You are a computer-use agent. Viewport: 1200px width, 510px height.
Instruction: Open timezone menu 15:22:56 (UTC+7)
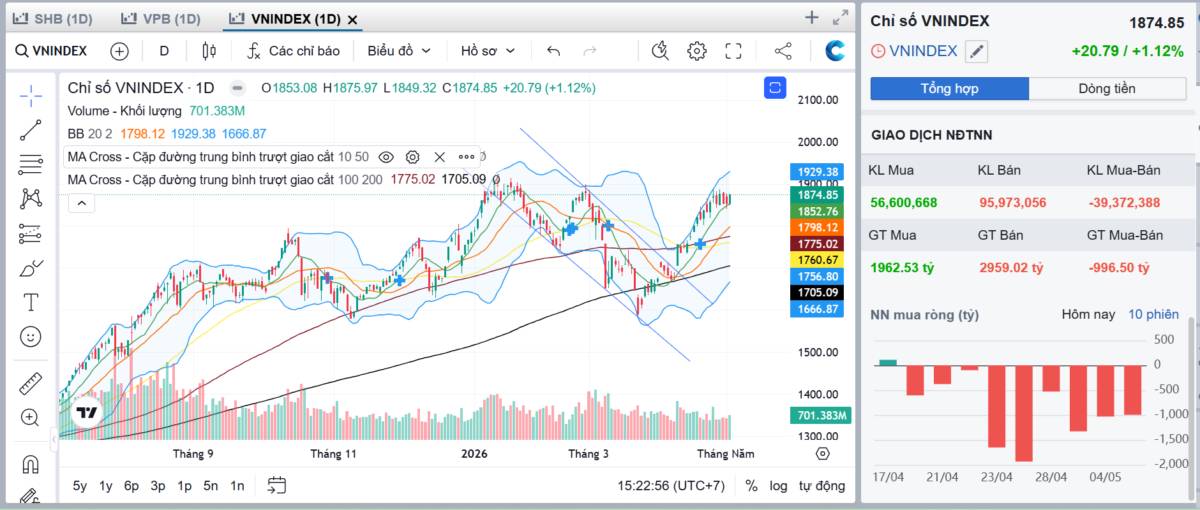click(x=671, y=486)
